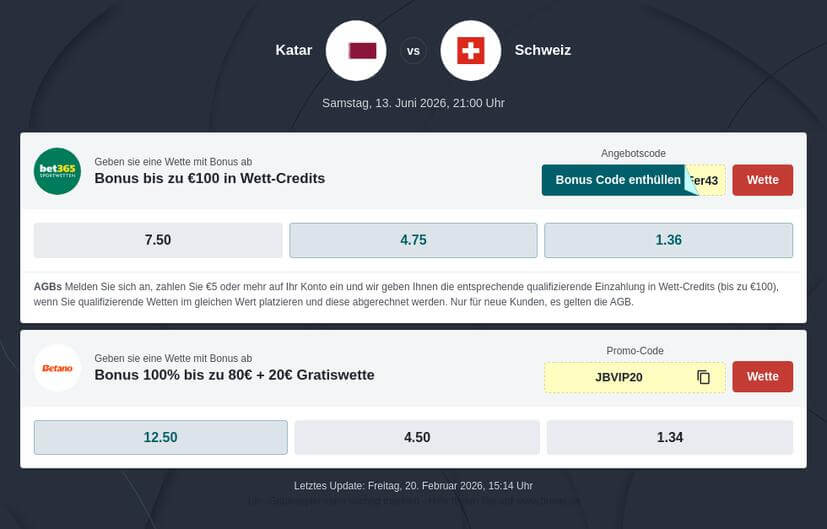
Task: Copy the JBVIP20 promo code icon
Action: tap(703, 377)
